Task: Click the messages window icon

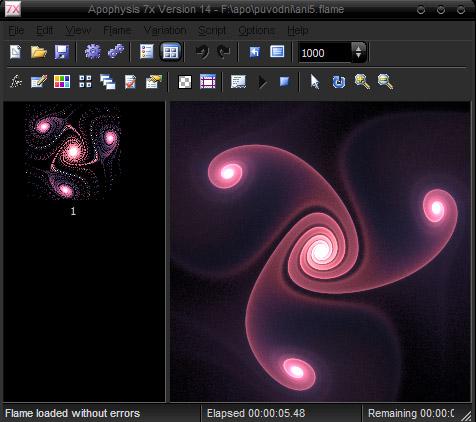Action: 238,82
